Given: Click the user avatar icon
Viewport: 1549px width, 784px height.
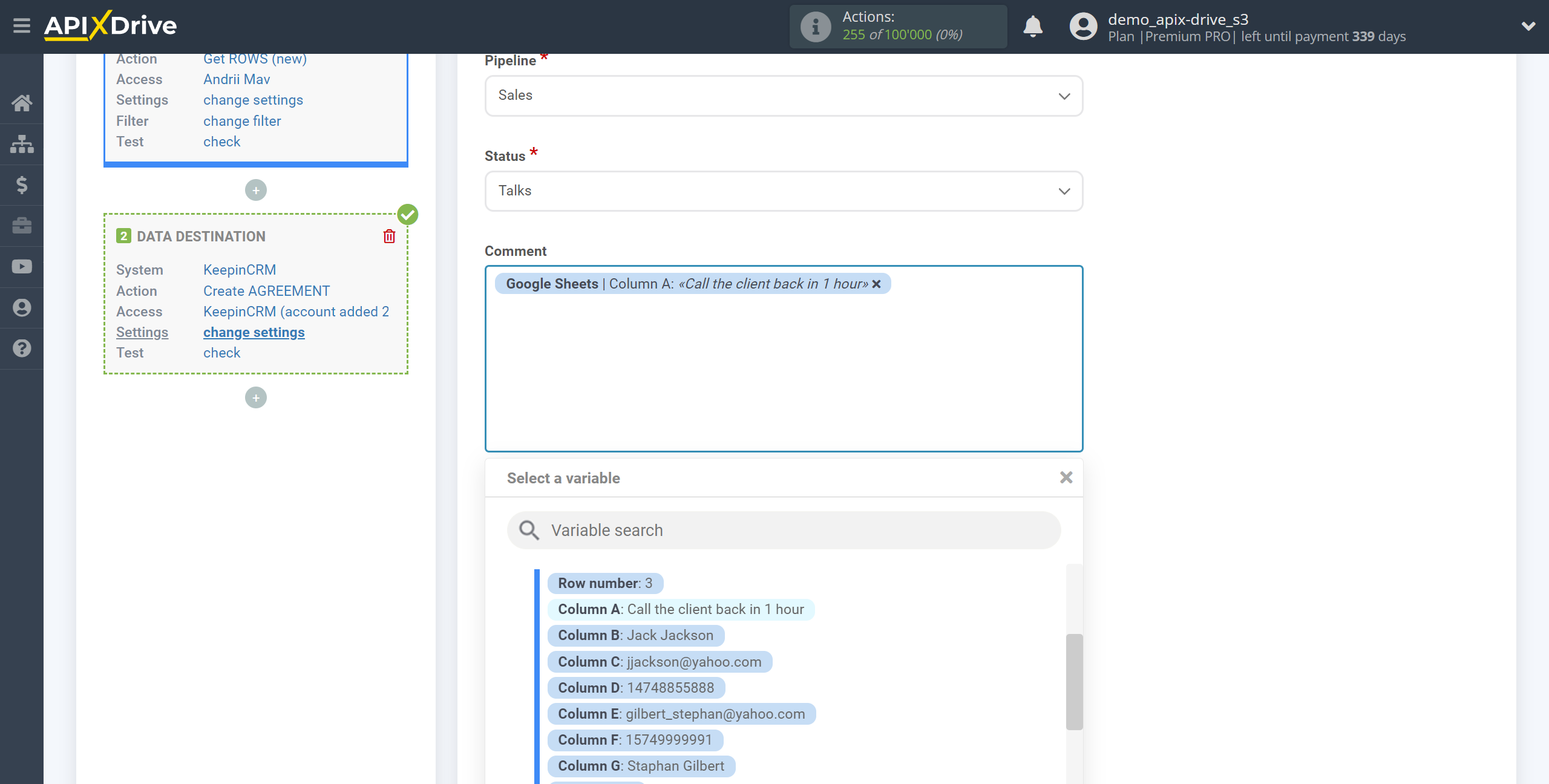Looking at the screenshot, I should point(1083,27).
